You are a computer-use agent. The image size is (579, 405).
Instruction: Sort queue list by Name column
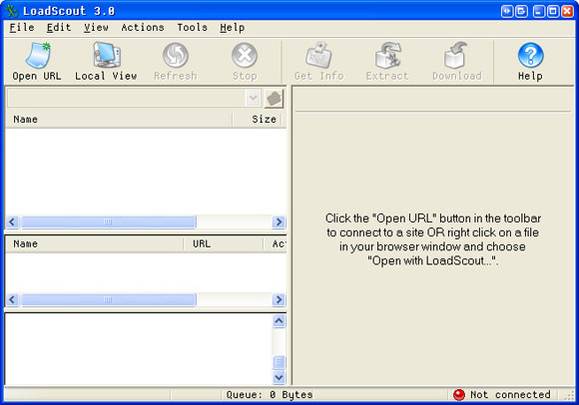95,244
